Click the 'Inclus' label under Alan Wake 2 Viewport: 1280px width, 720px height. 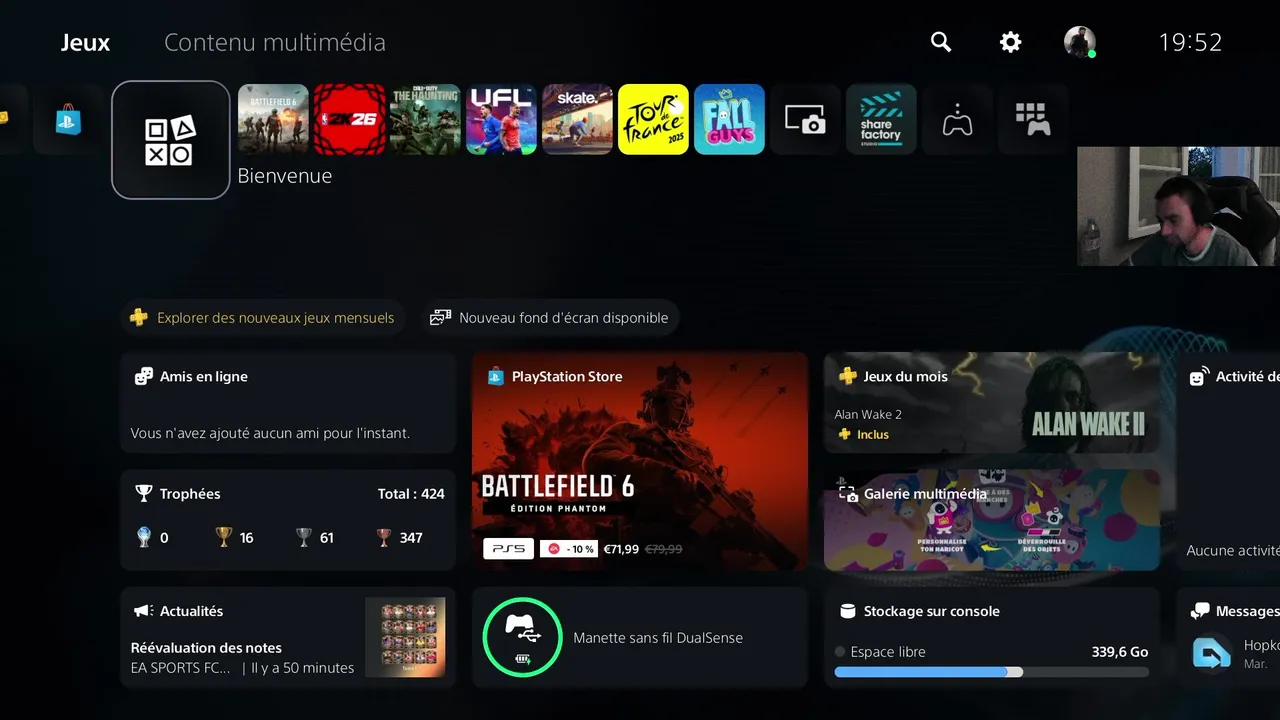(872, 435)
